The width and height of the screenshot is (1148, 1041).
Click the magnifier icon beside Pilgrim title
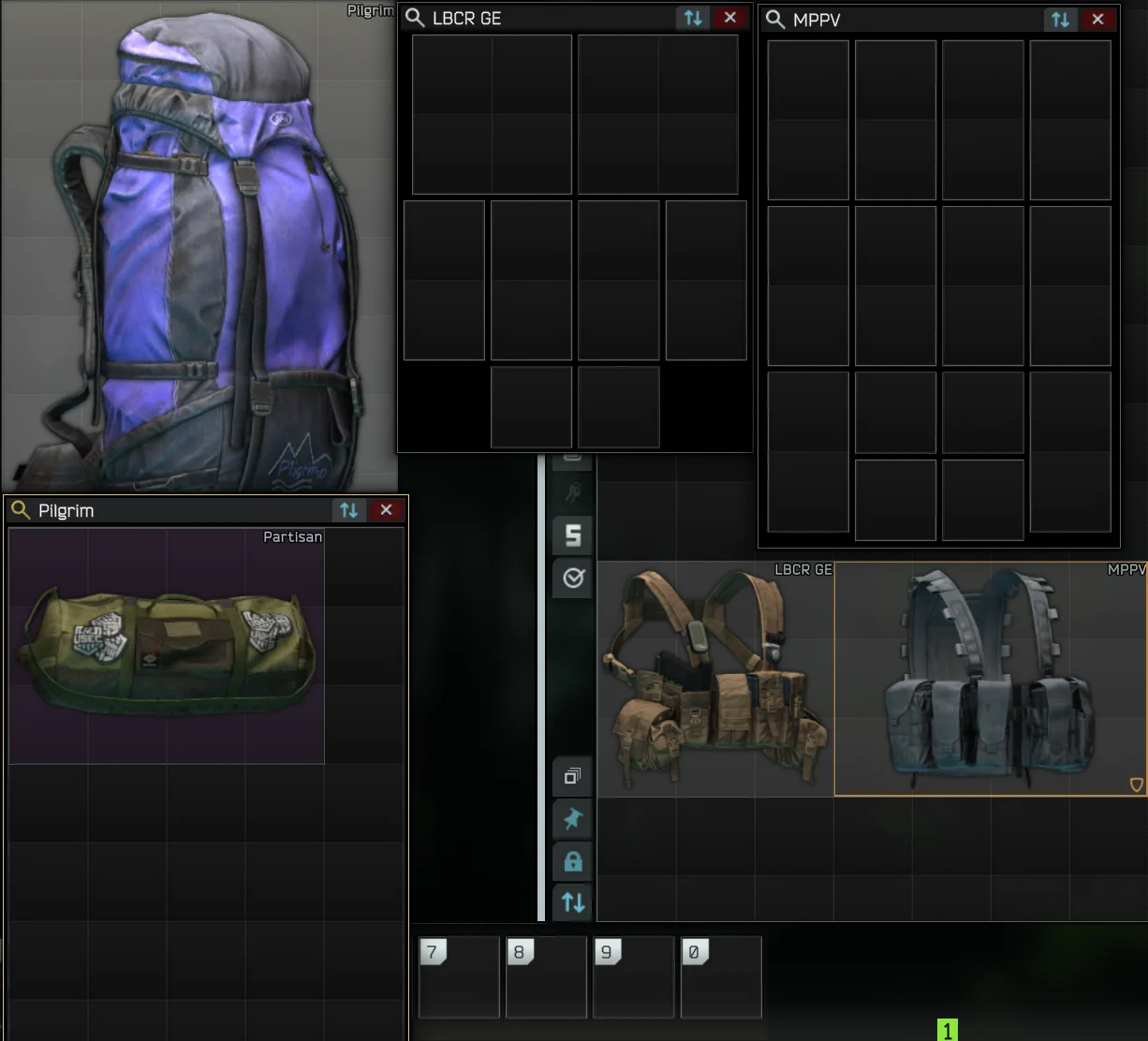(x=21, y=510)
